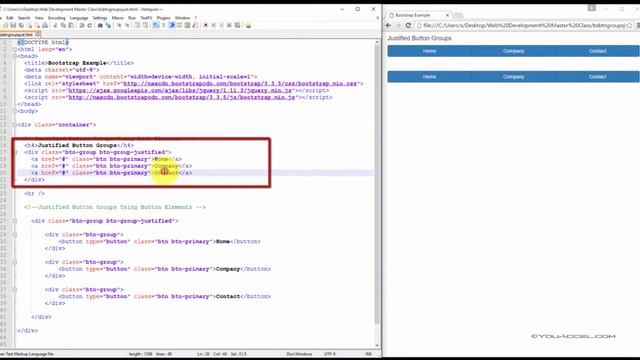Open the Edit menu
This screenshot has height=360, width=640.
coord(10,18)
